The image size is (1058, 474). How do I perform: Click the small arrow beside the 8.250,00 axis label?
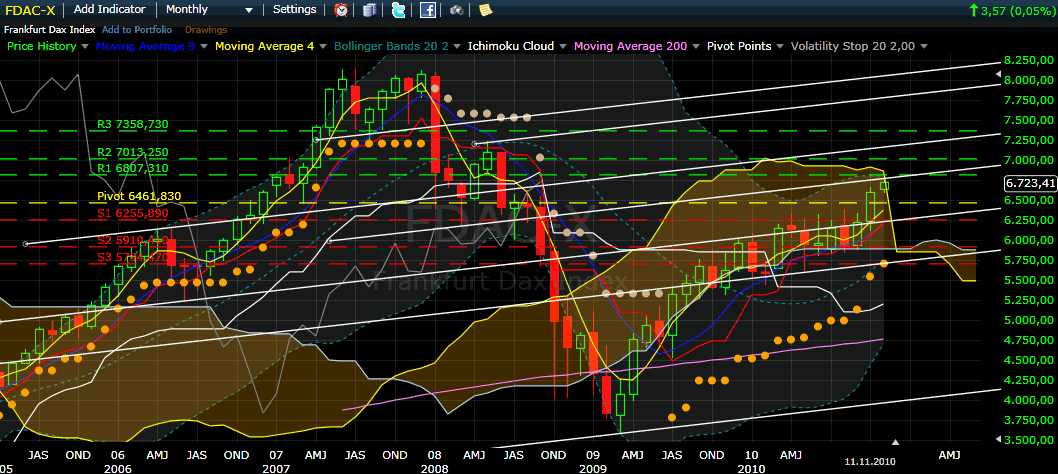(x=998, y=72)
